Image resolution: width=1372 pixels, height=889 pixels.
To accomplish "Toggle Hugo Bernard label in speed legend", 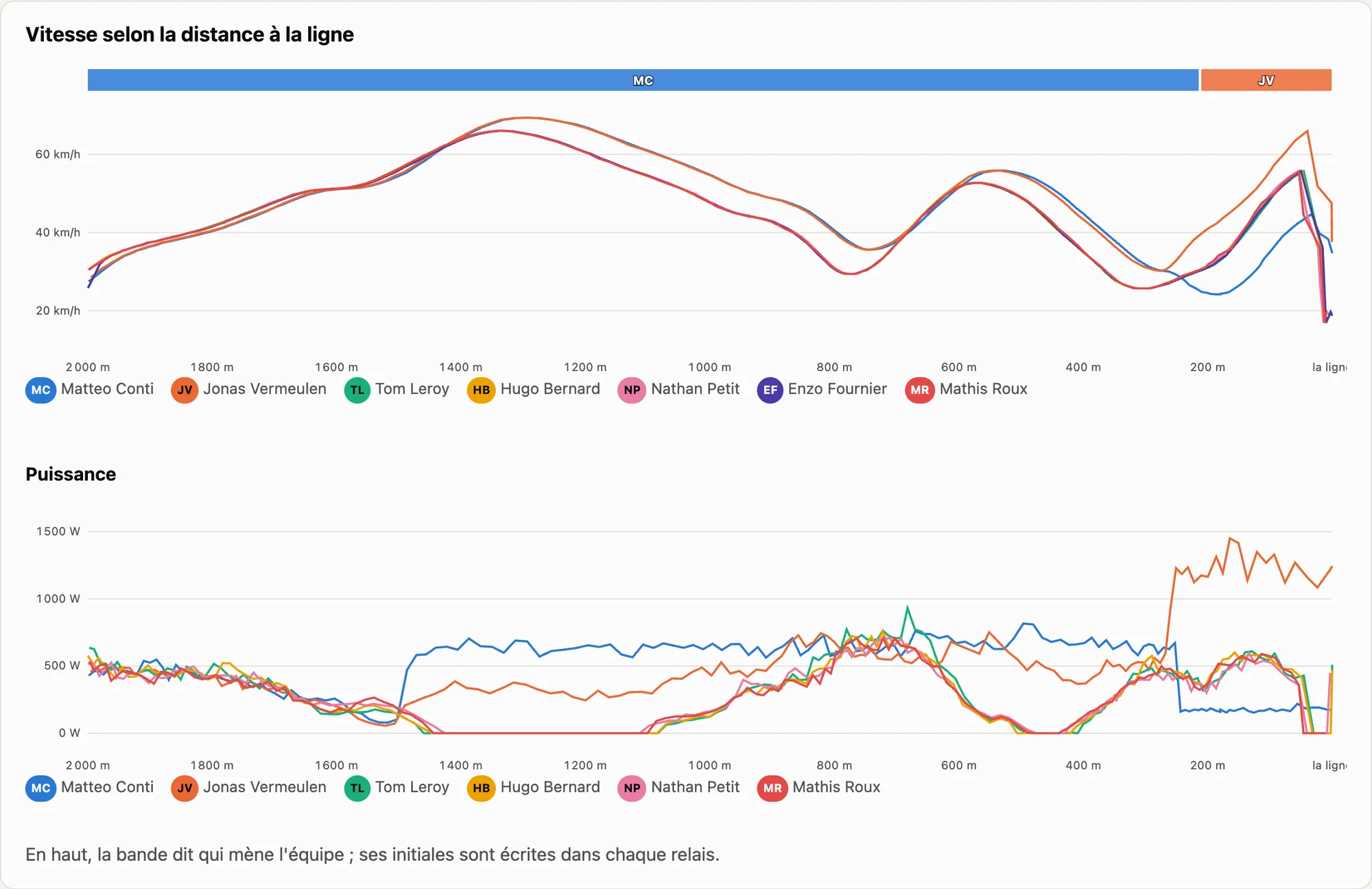I will (550, 389).
